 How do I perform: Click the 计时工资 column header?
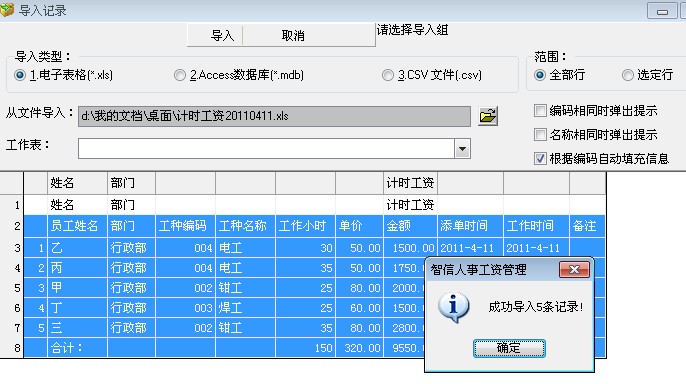(410, 183)
